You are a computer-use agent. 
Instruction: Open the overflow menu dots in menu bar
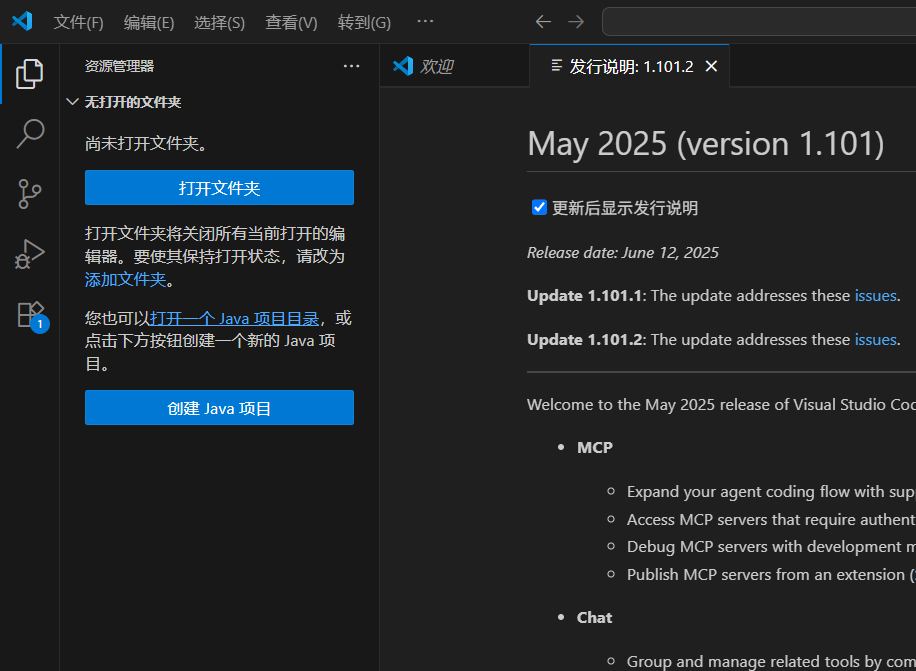(425, 22)
